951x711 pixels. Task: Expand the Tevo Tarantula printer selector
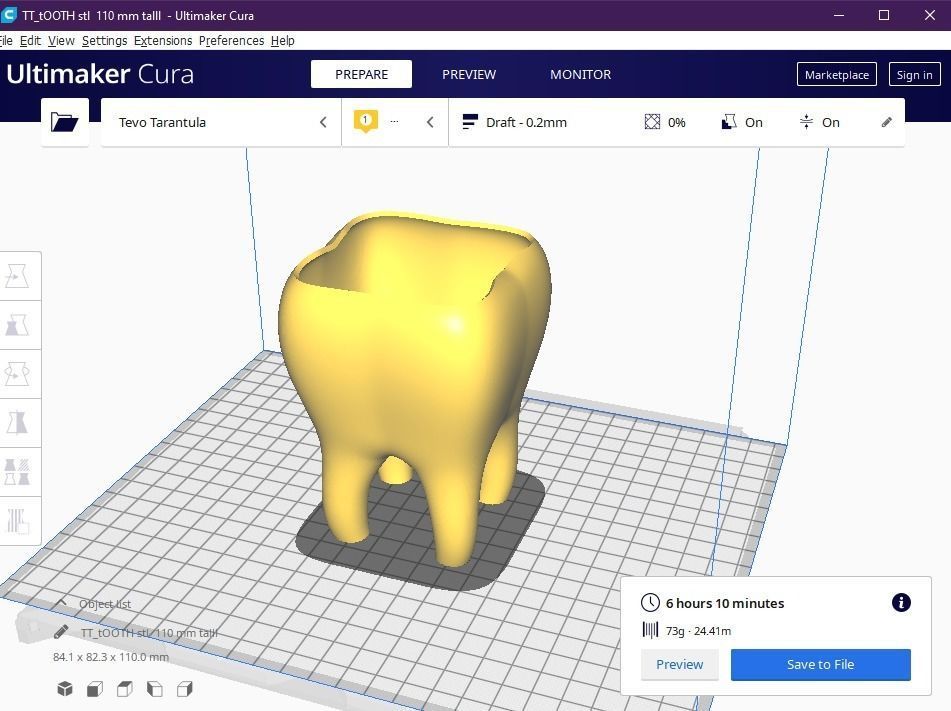pyautogui.click(x=221, y=122)
